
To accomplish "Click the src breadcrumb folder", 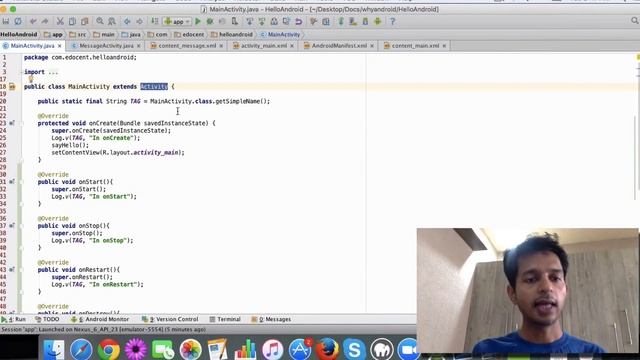I will point(78,35).
